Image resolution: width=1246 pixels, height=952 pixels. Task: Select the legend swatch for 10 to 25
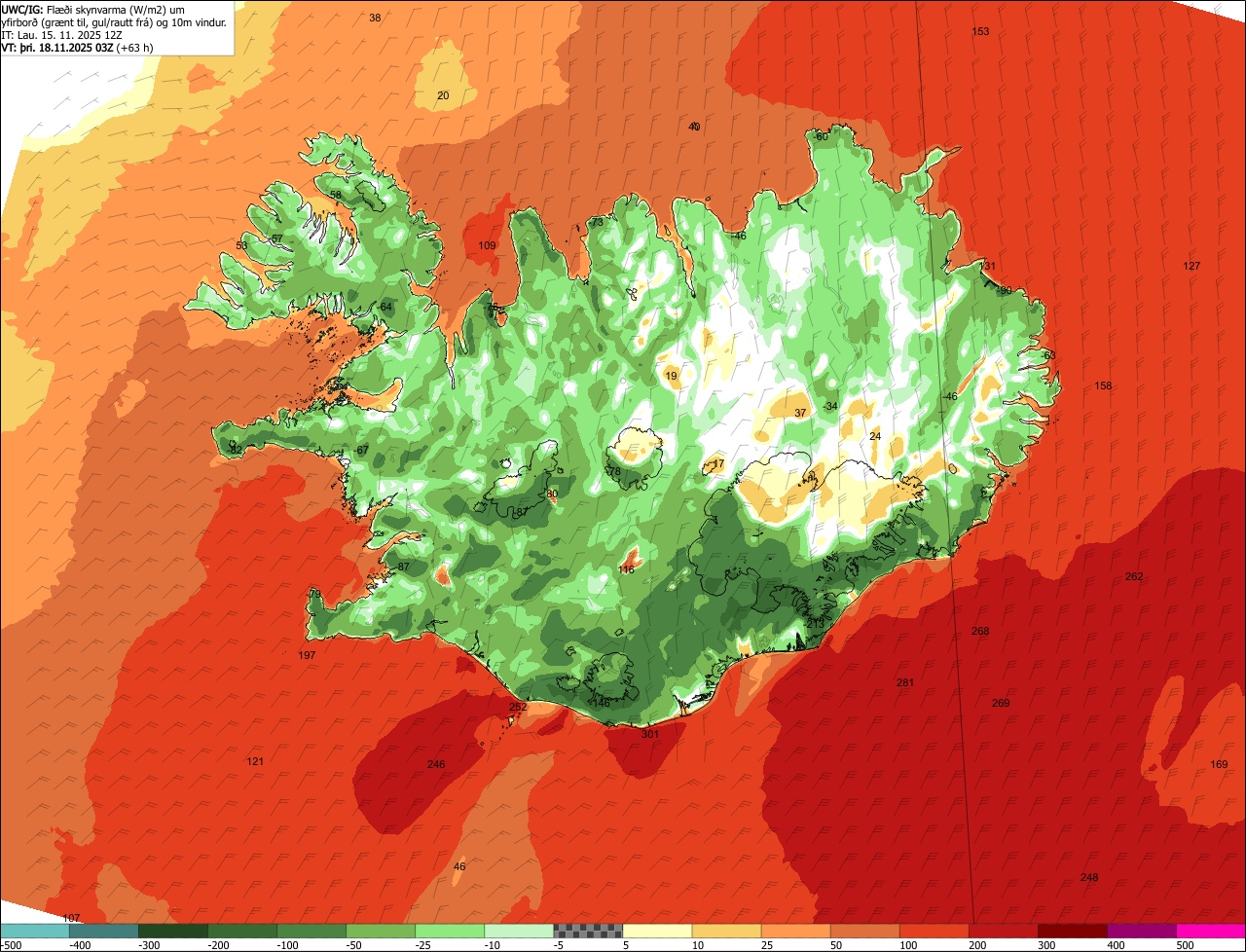click(726, 931)
